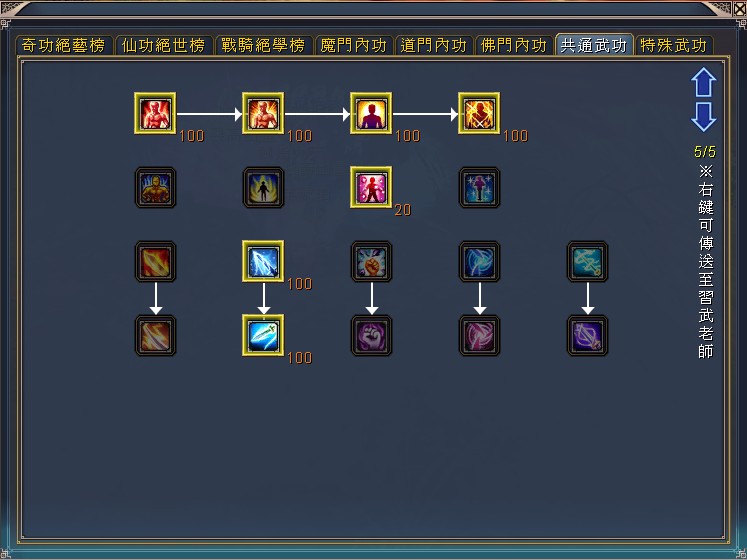
Task: Switch to the 奇功絕藝榜 tab
Action: tap(64, 45)
